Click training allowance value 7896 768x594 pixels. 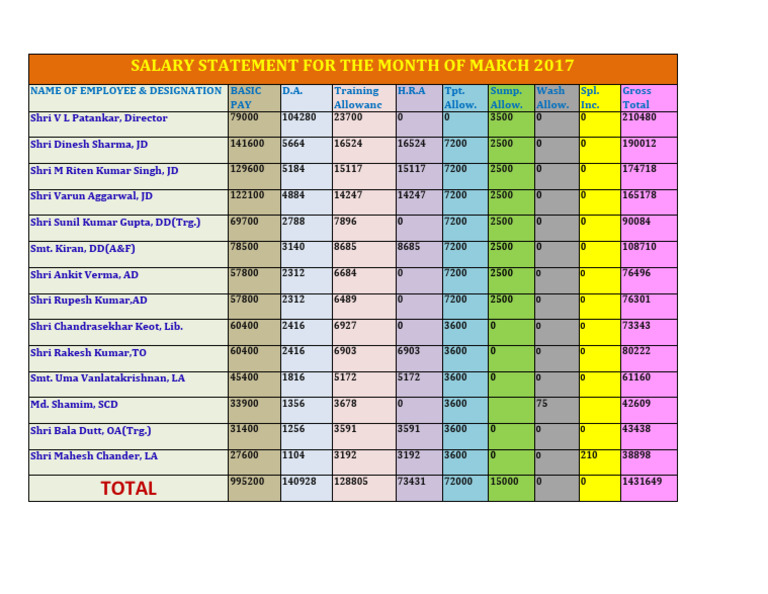(345, 221)
